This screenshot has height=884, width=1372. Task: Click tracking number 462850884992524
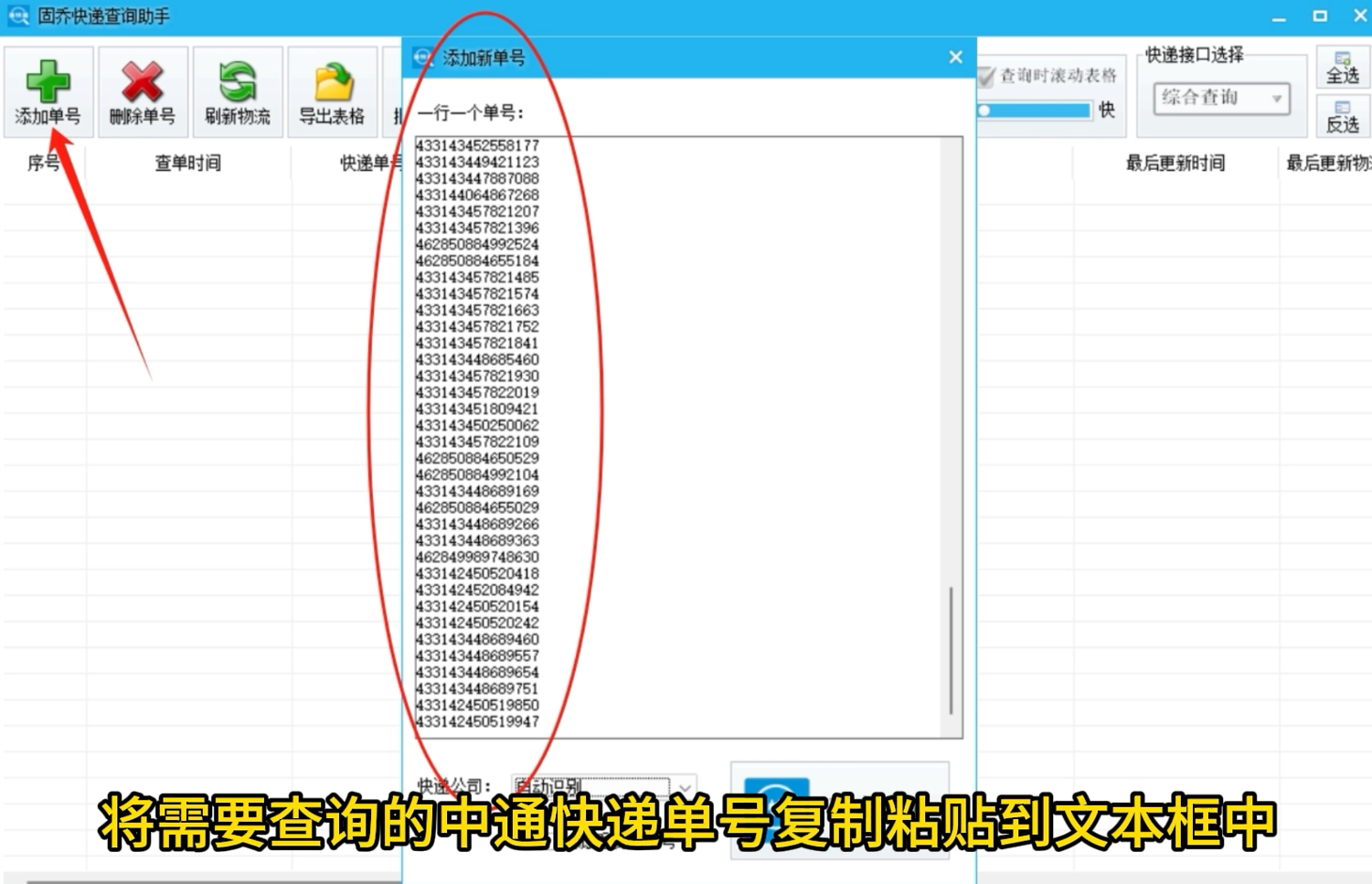click(477, 244)
